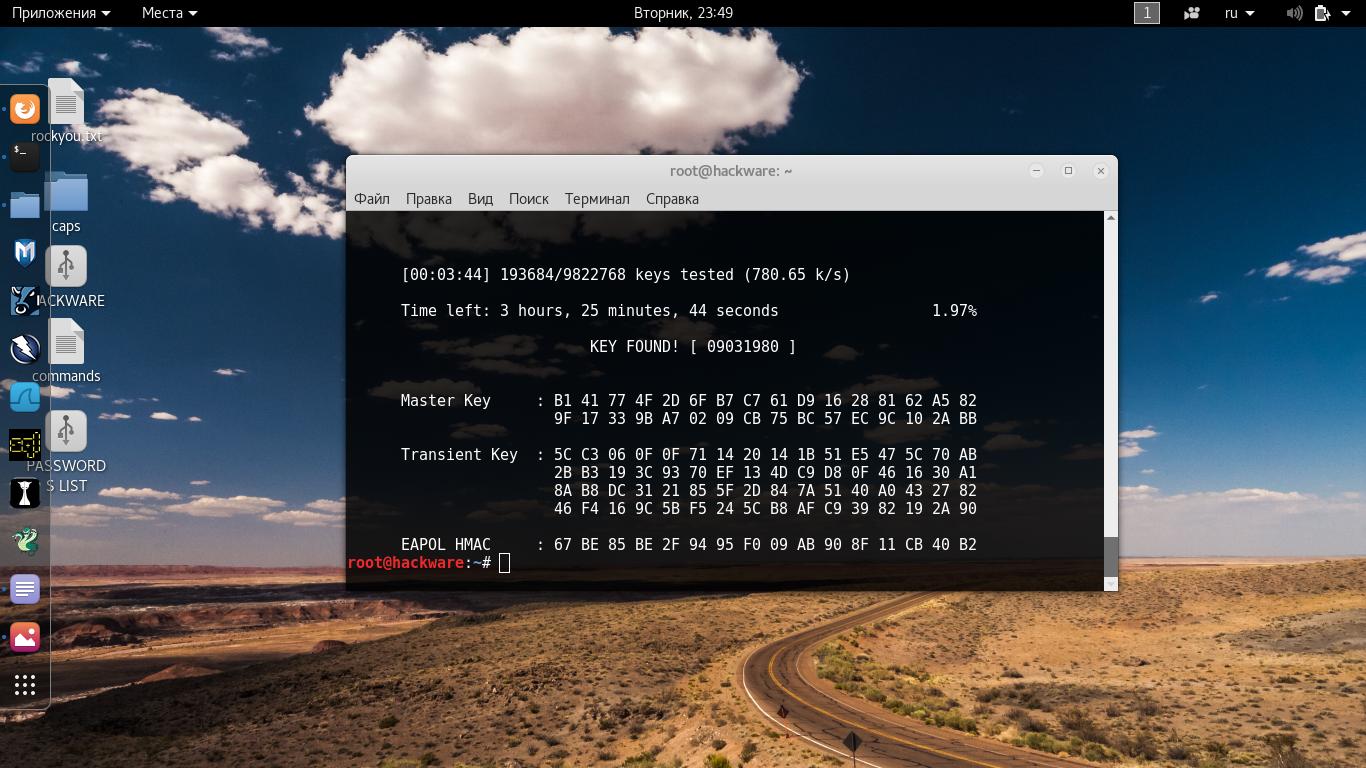Click the terminal scrollbar down arrow
Viewport: 1366px width, 768px height.
[1110, 583]
